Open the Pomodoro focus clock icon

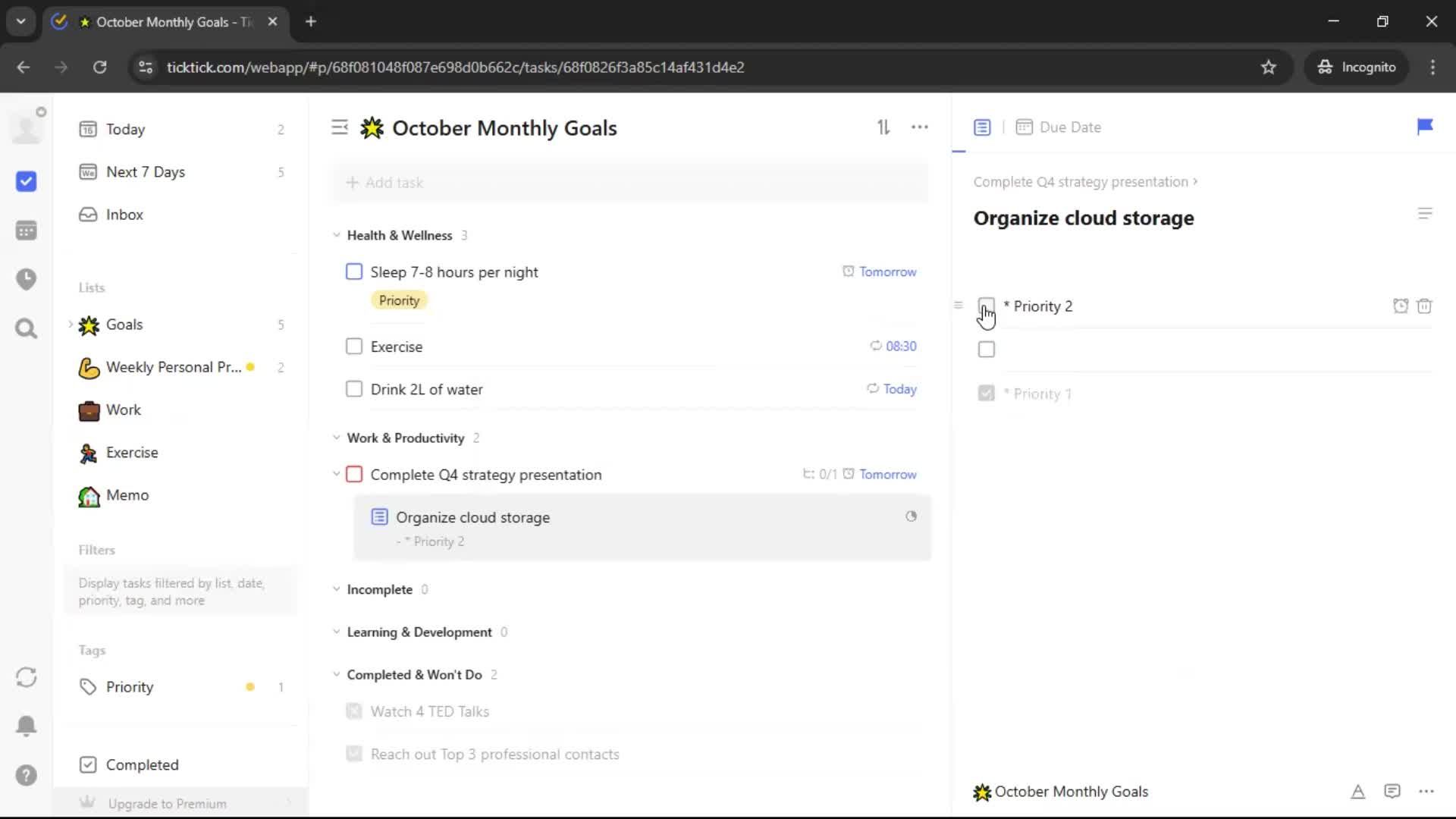[x=27, y=279]
